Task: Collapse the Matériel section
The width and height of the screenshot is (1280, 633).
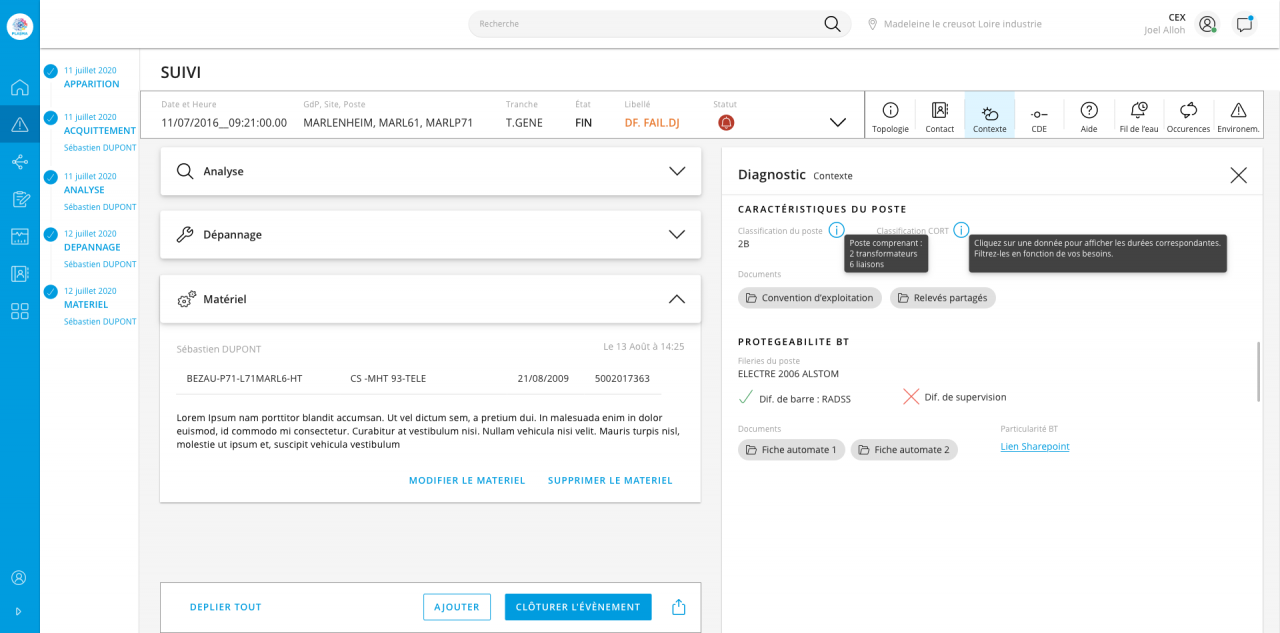Action: (x=677, y=299)
